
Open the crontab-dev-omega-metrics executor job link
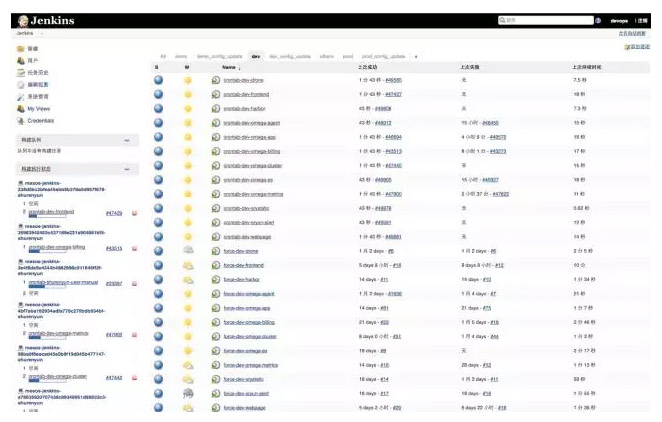58,333
